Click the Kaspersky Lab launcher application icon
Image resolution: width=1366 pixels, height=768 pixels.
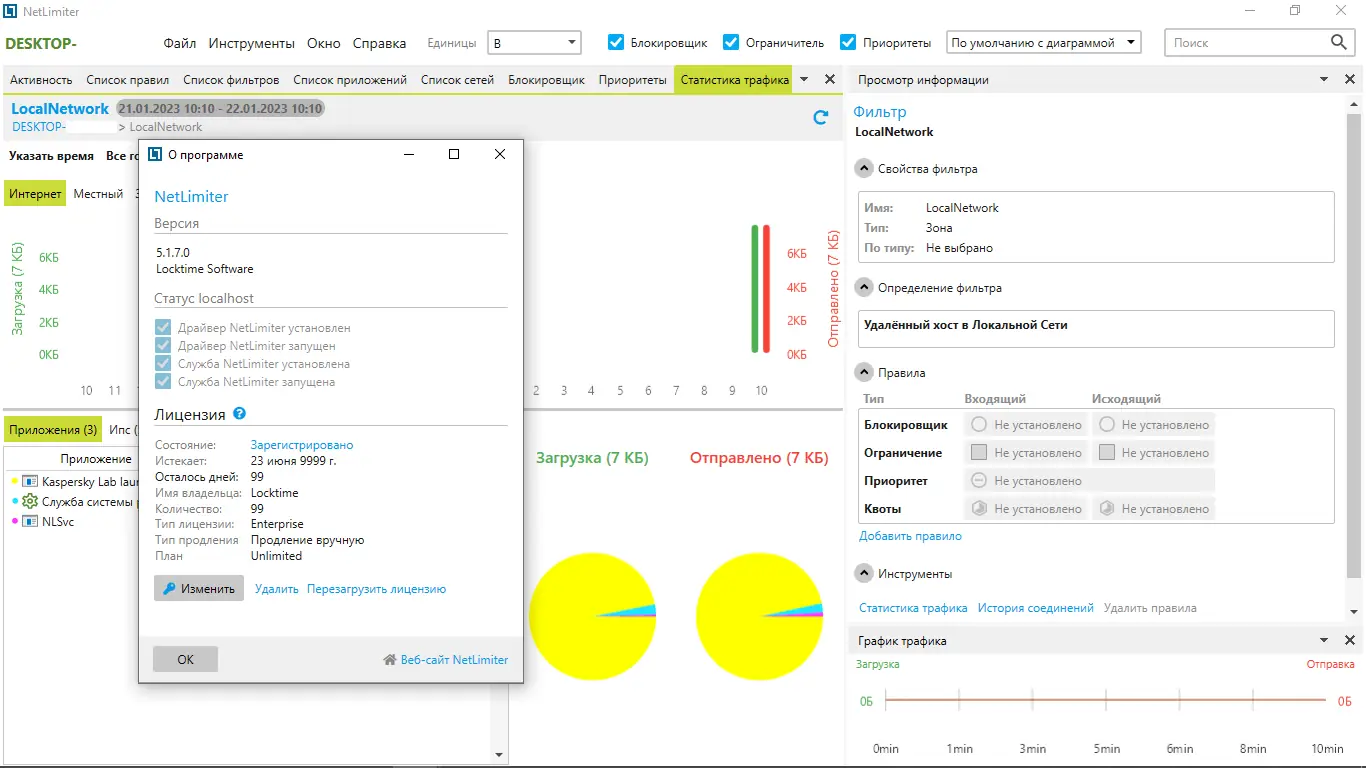click(30, 482)
